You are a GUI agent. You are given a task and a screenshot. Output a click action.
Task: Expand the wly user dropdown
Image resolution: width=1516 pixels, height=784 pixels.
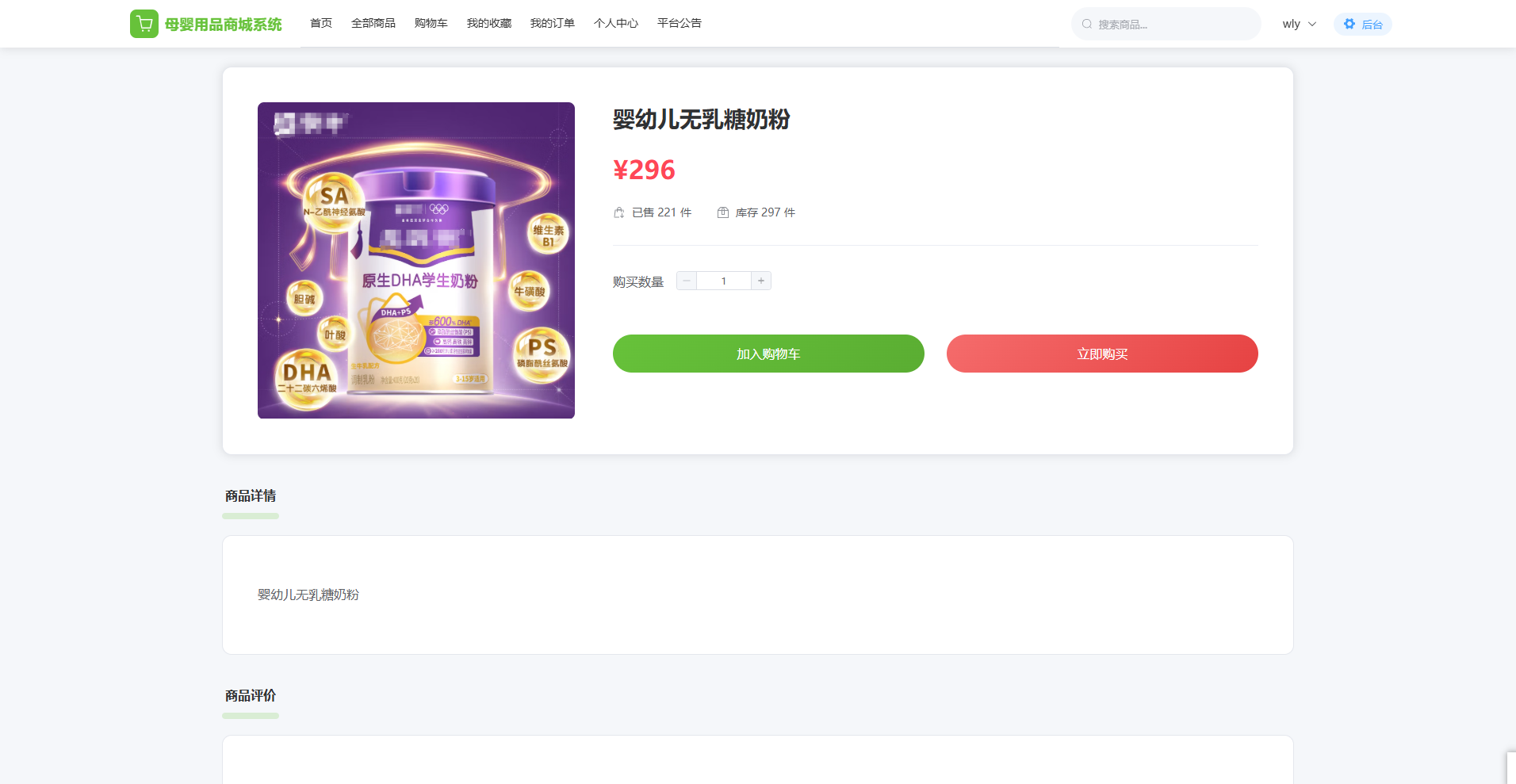point(1300,24)
